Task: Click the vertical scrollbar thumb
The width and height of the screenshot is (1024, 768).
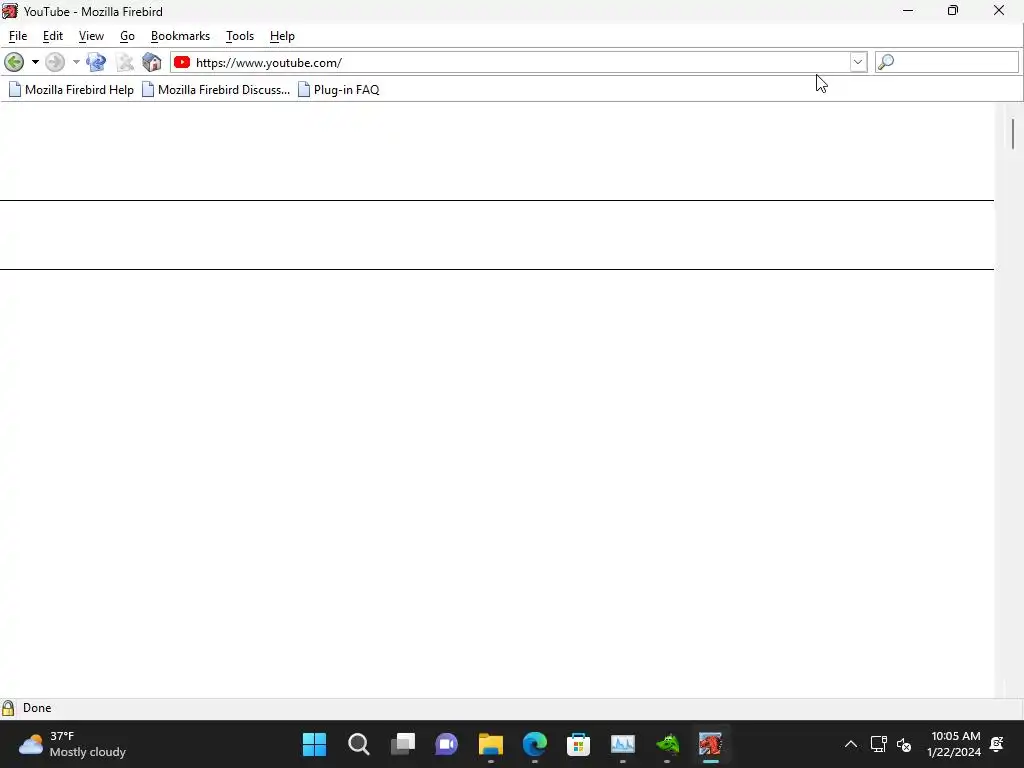Action: click(1013, 134)
